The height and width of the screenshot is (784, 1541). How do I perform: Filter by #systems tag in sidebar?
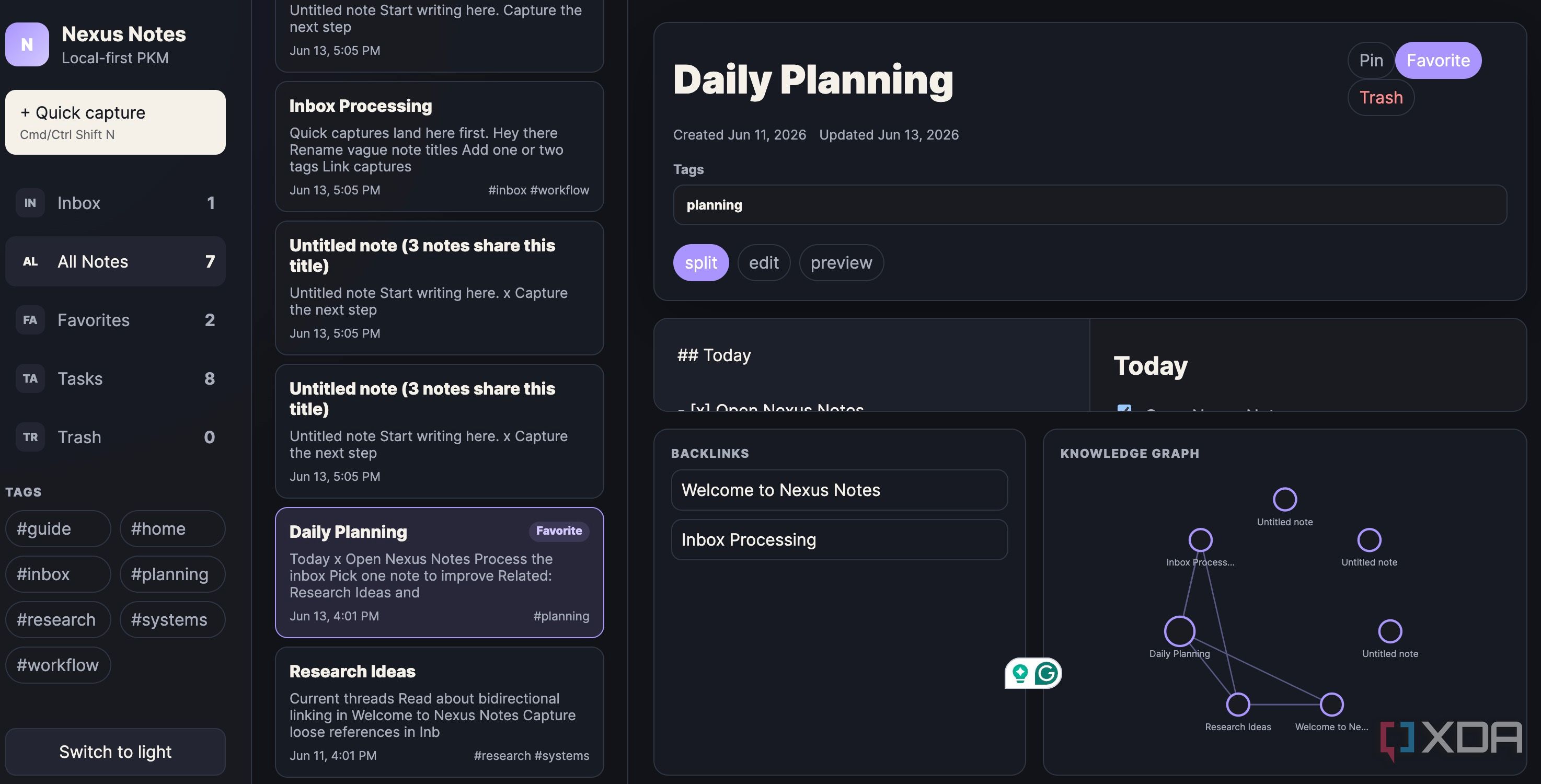point(172,619)
